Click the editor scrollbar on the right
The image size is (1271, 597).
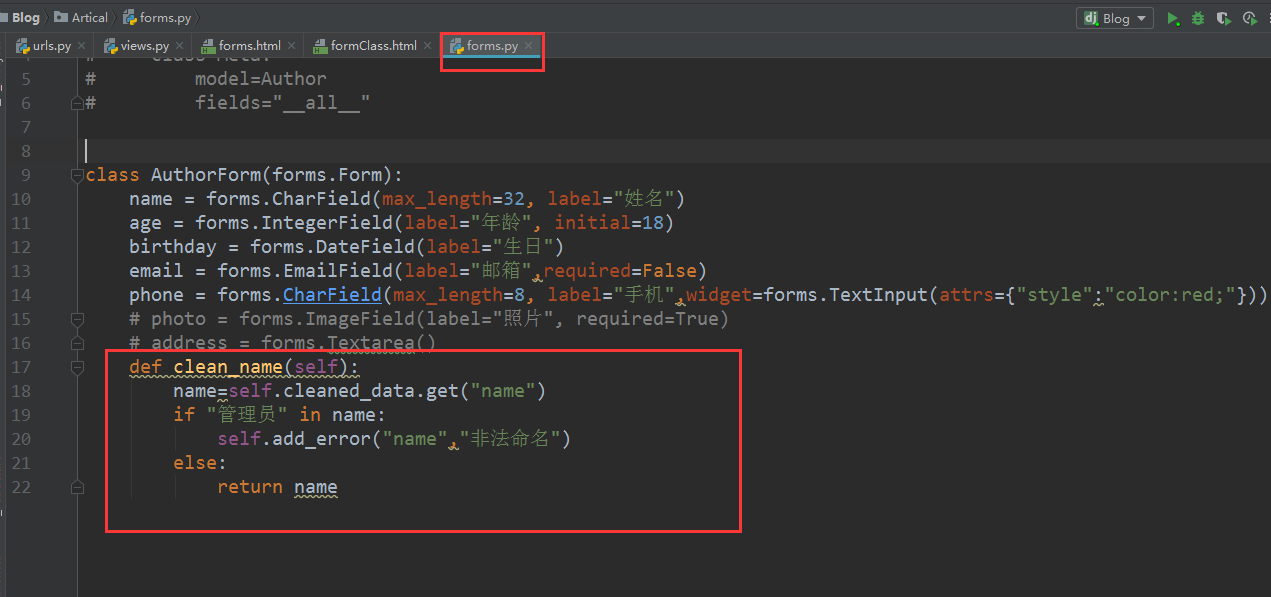1266,300
